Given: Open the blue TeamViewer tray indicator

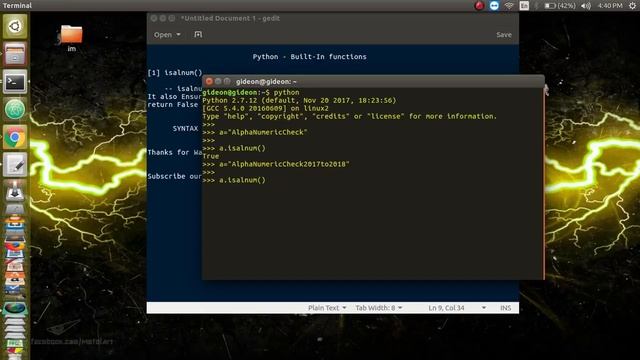Looking at the screenshot, I should pos(494,6).
